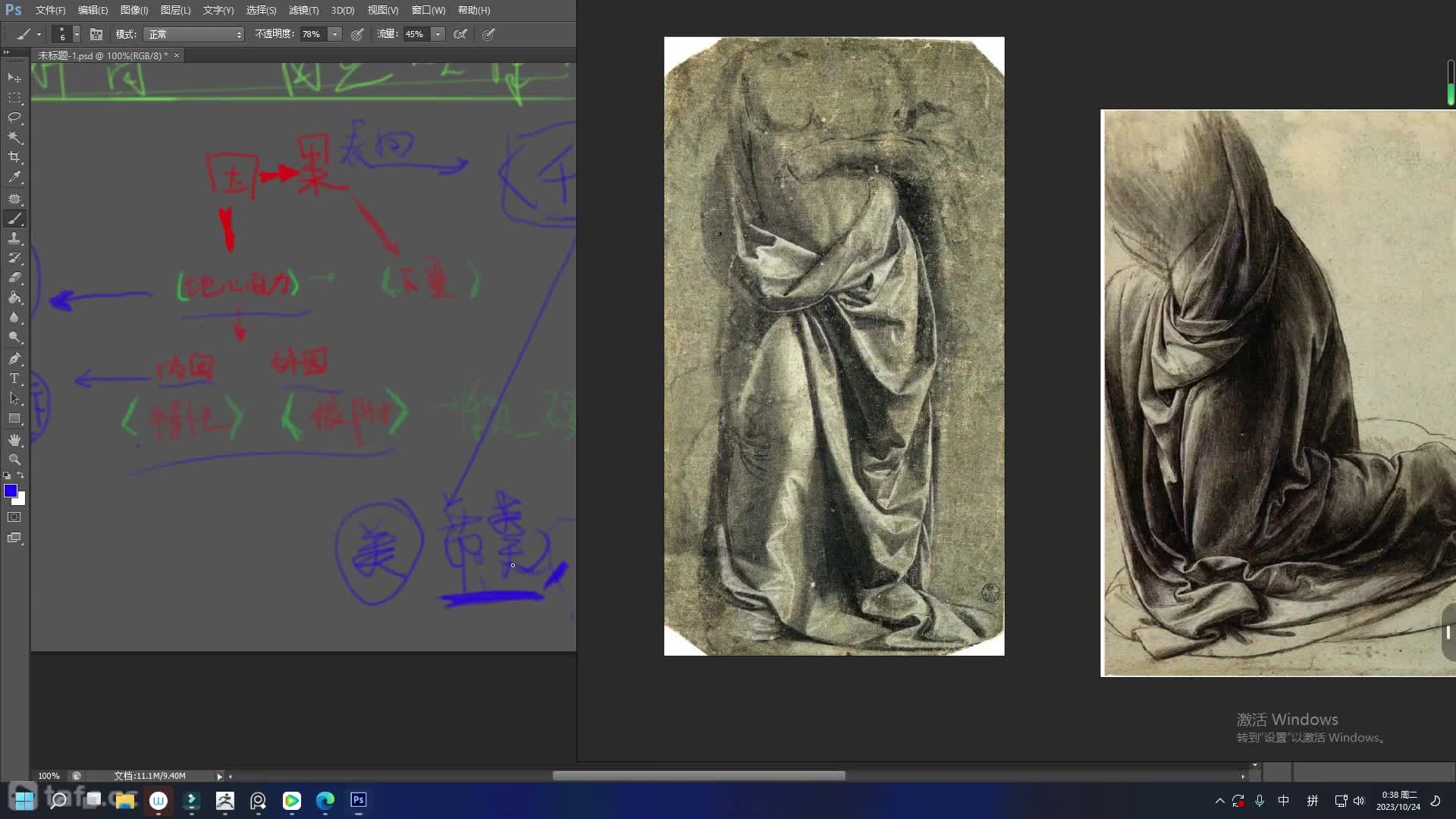This screenshot has width=1456, height=819.
Task: Select the Dodge tool
Action: tap(14, 337)
